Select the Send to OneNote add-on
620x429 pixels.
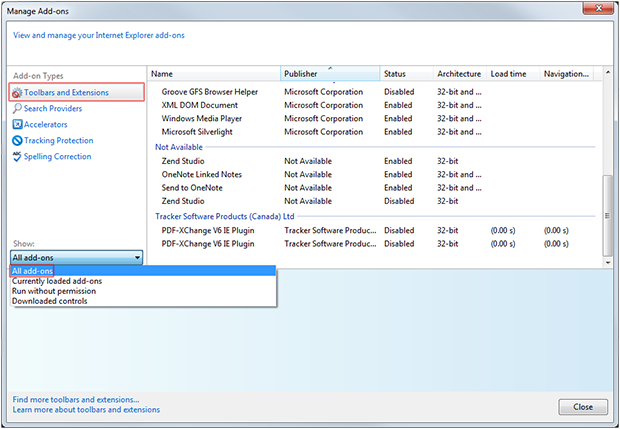(x=193, y=188)
